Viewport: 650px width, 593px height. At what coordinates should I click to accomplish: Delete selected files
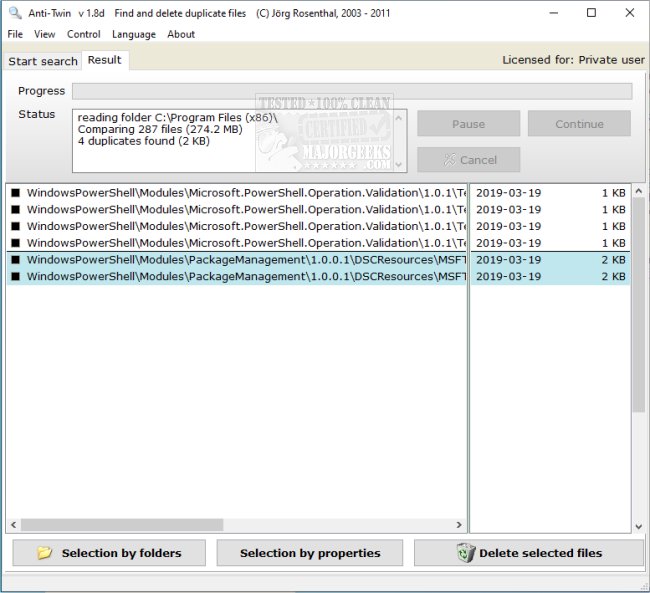pyautogui.click(x=529, y=553)
